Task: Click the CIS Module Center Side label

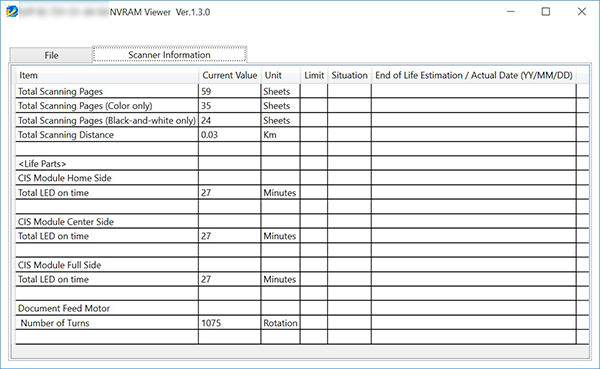Action: tap(66, 222)
